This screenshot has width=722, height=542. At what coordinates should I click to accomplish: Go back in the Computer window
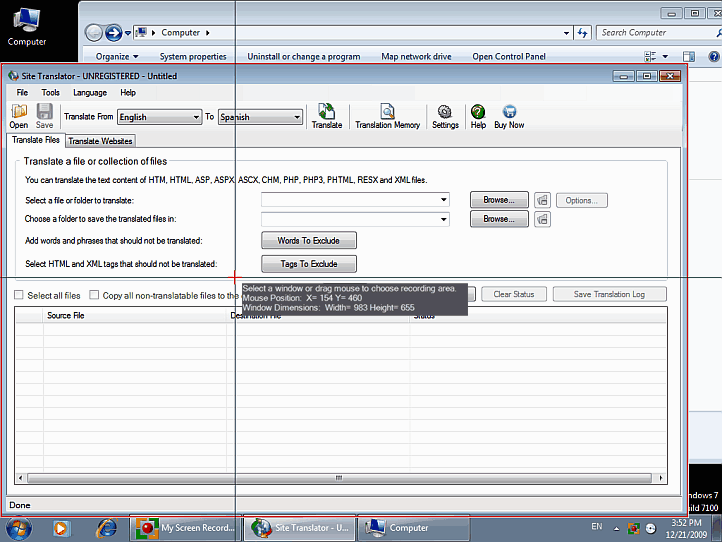94,33
